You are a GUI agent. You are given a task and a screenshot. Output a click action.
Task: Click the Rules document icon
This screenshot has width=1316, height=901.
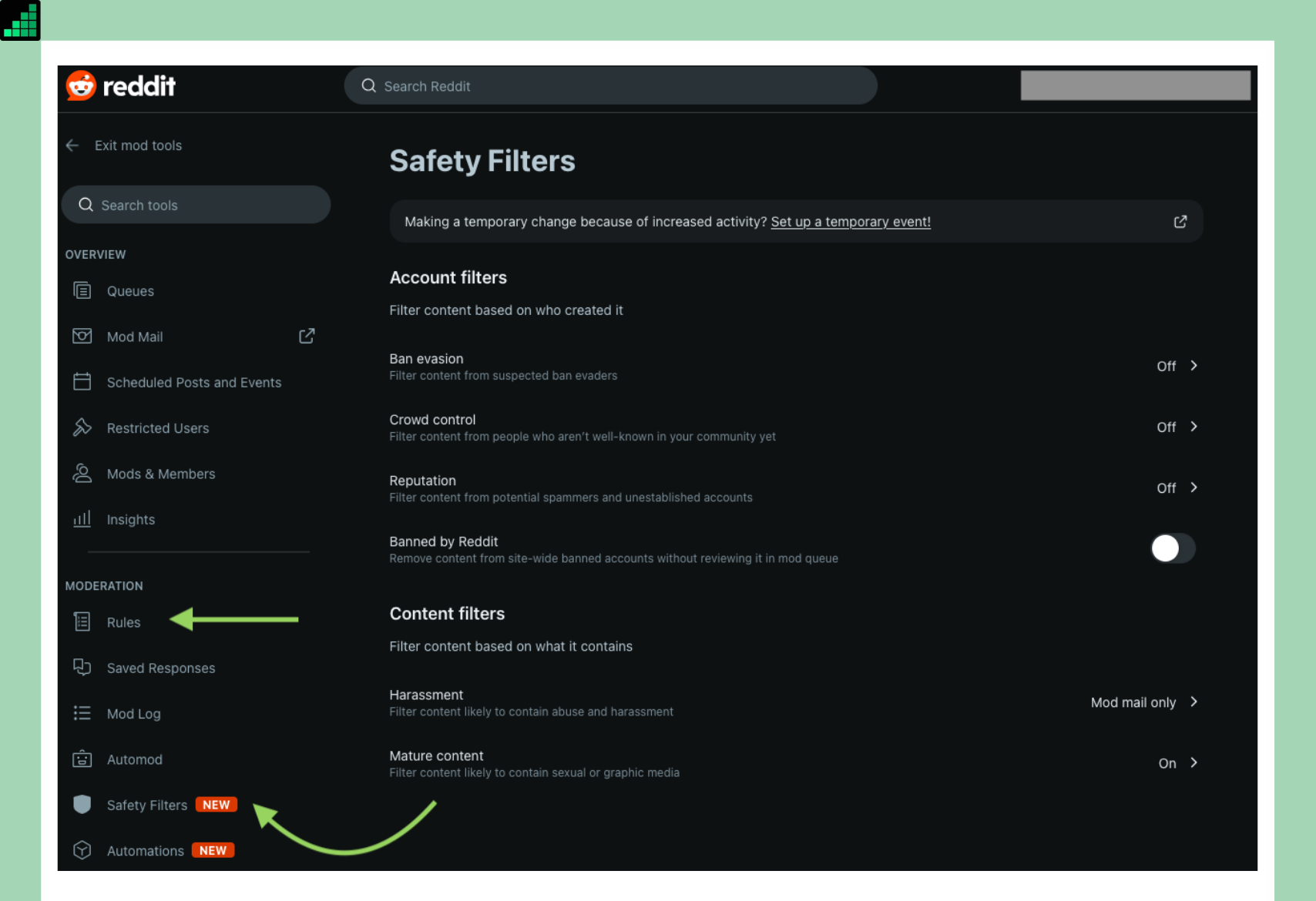click(82, 621)
